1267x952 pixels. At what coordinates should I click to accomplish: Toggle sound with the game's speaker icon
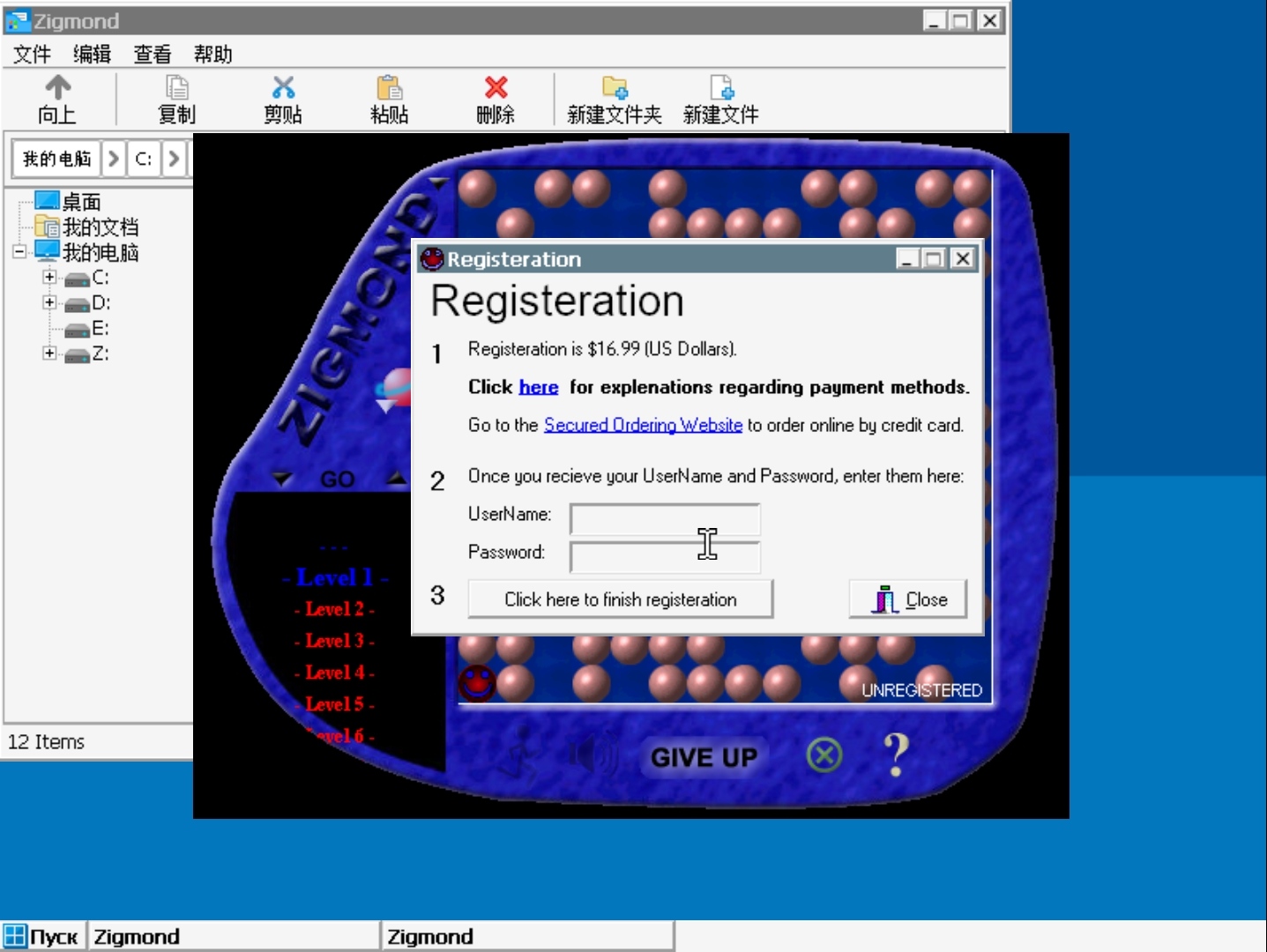coord(594,755)
